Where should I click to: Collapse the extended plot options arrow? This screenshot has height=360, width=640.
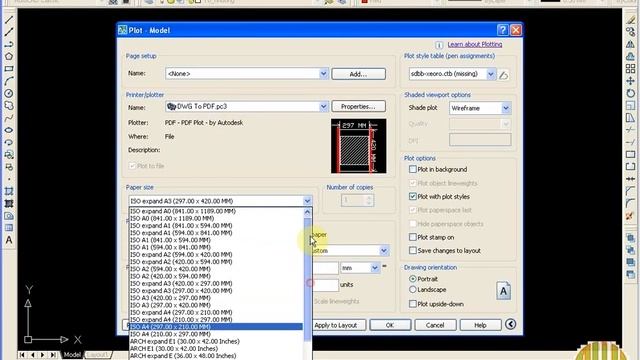pyautogui.click(x=510, y=324)
